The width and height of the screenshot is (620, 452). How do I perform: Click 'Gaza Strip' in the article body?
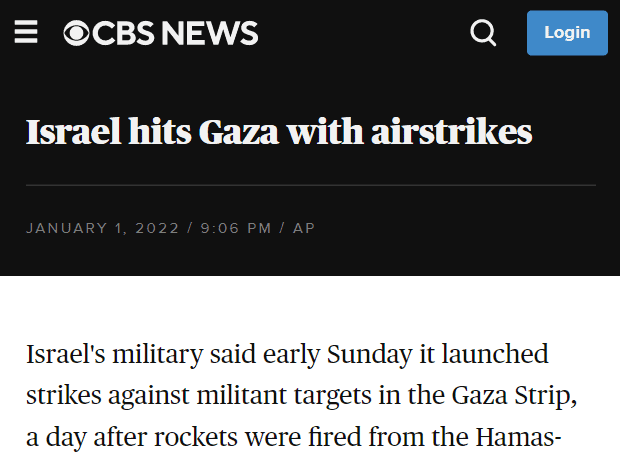coord(514,395)
